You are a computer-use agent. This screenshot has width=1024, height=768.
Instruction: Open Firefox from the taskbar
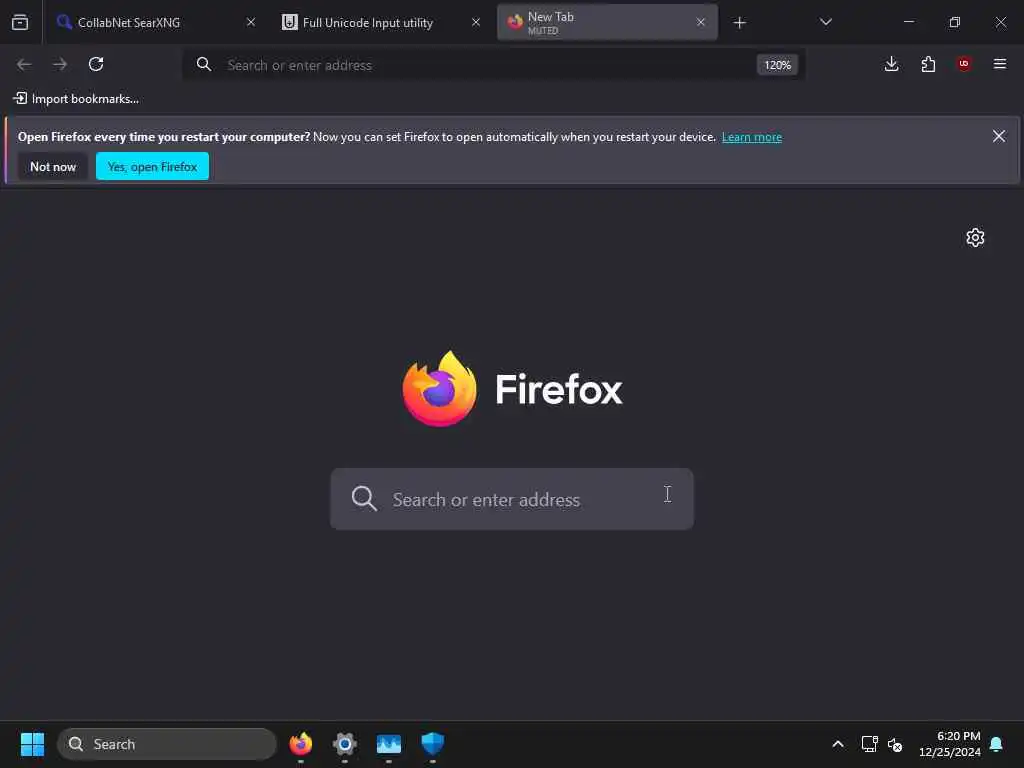[300, 744]
